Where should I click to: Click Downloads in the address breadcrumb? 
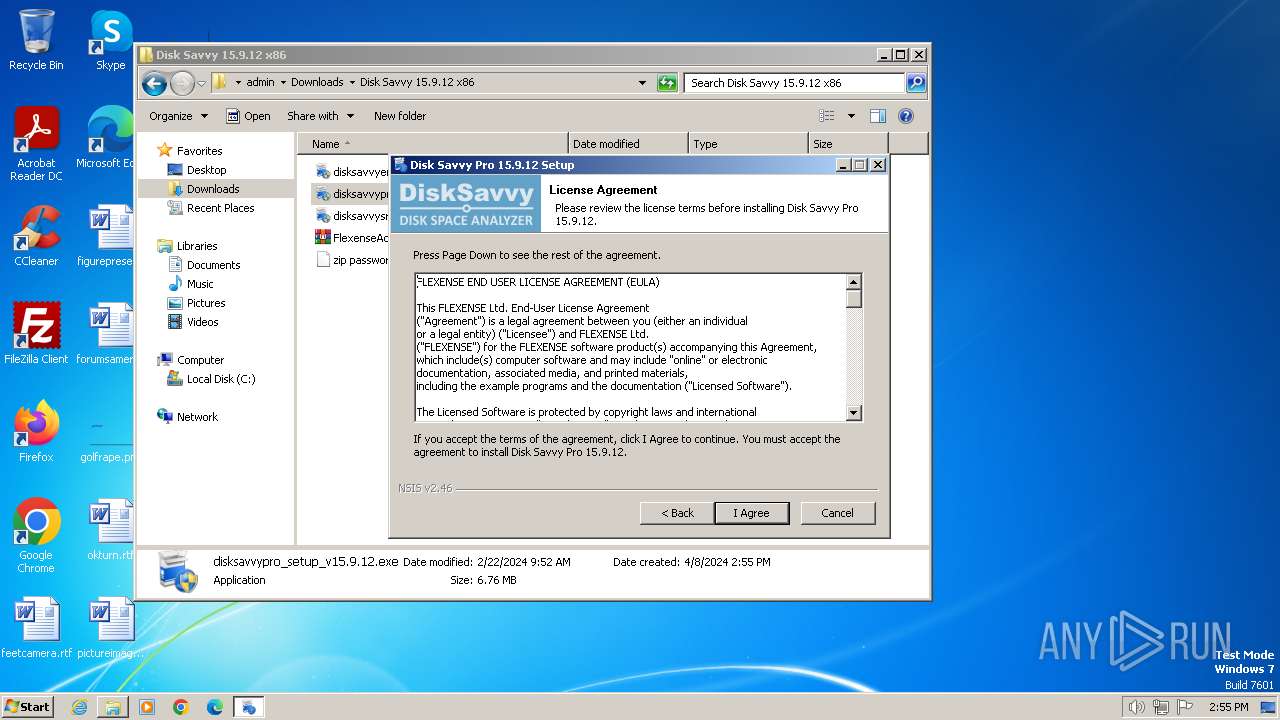317,83
